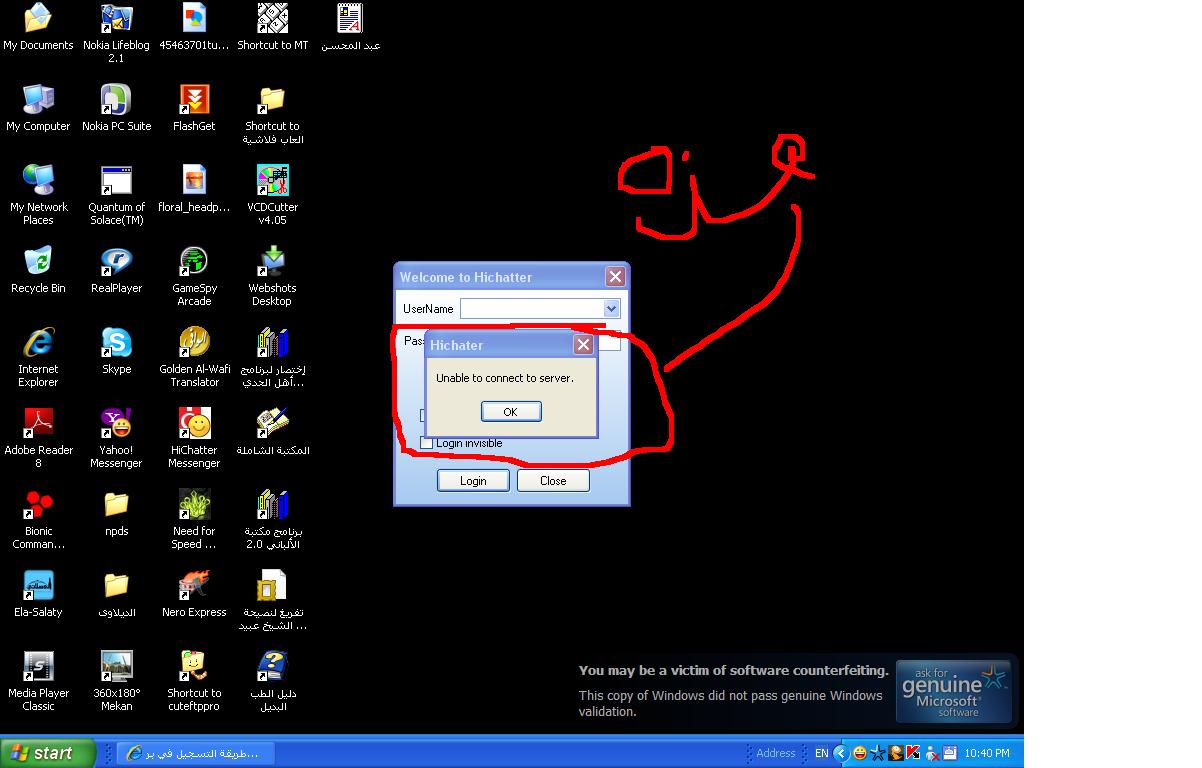Click Kaspersky icon in system tray

click(x=912, y=753)
